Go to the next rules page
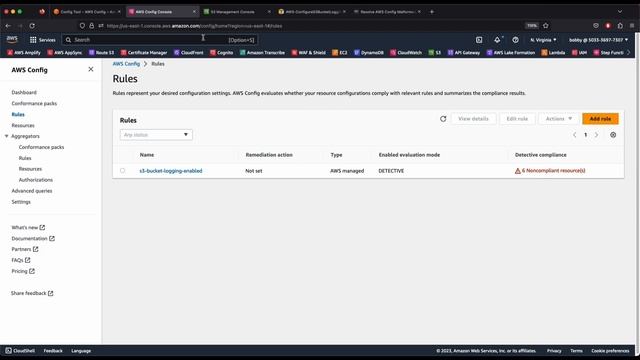 point(596,135)
